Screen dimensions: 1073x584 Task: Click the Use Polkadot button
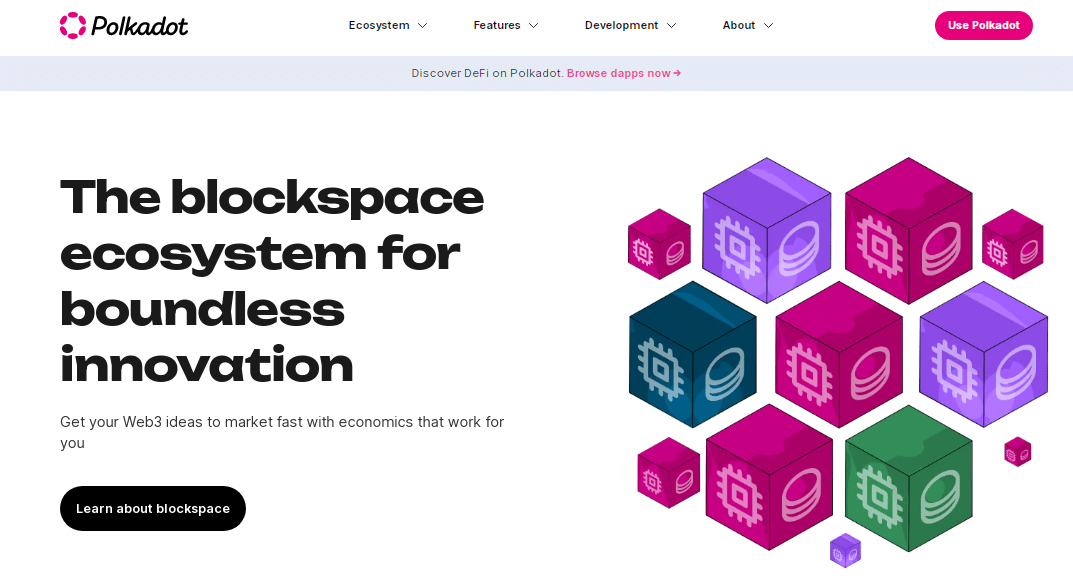(x=983, y=25)
